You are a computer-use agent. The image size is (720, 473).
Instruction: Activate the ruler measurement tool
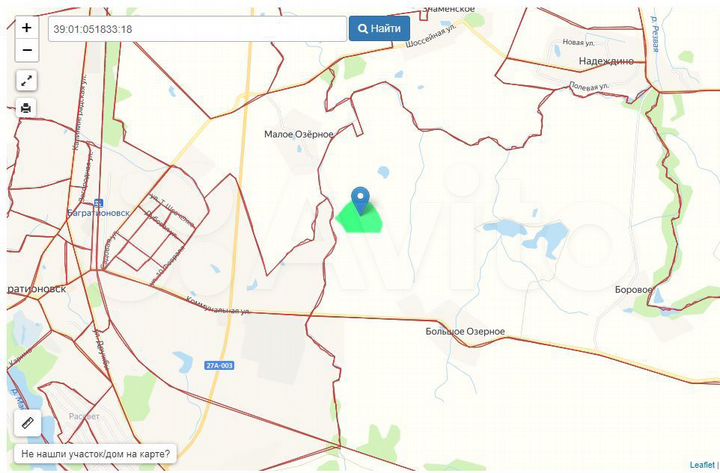point(27,423)
